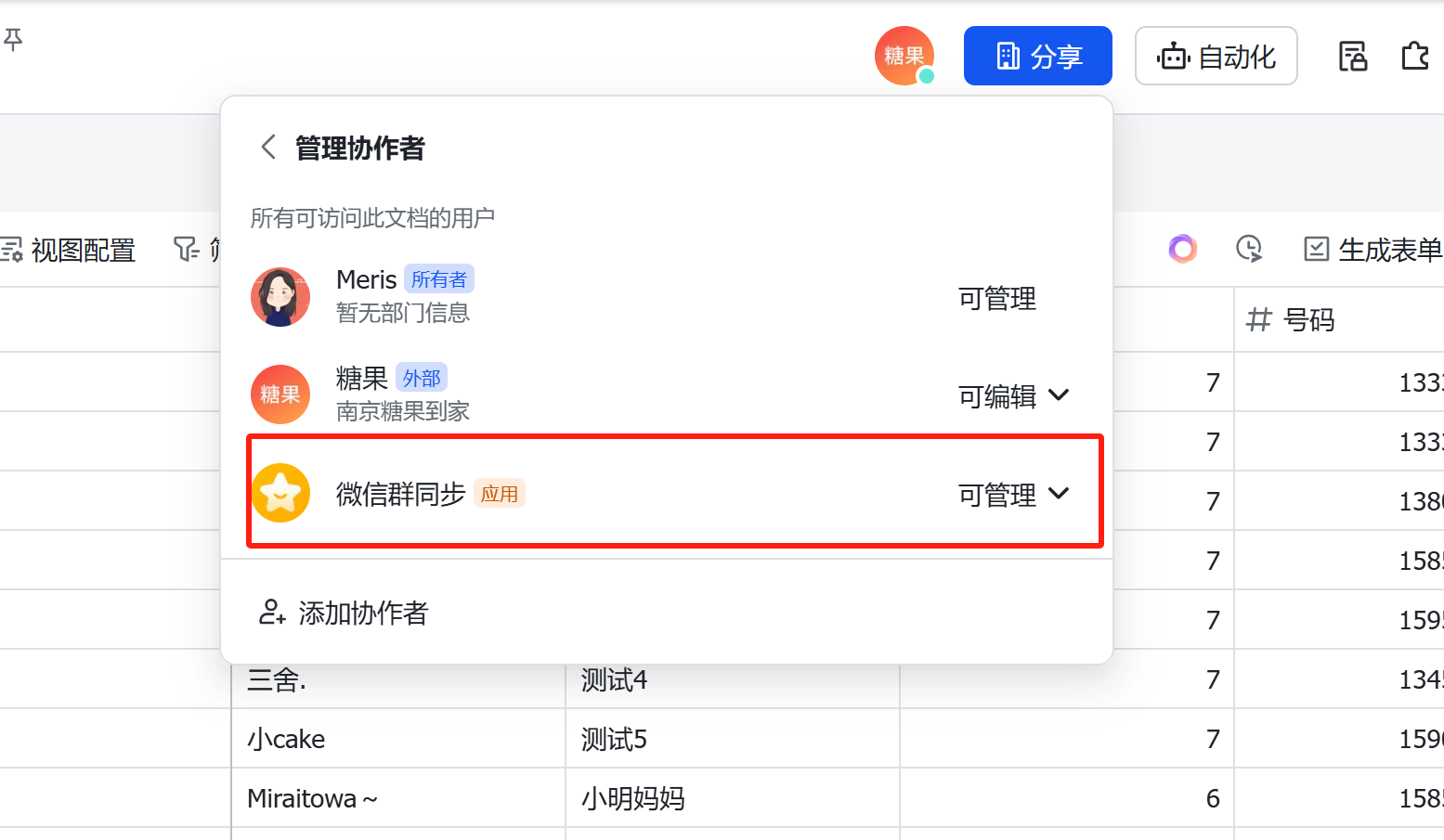Click 添加协作者 to add collaborator
The width and height of the screenshot is (1444, 840).
click(343, 613)
